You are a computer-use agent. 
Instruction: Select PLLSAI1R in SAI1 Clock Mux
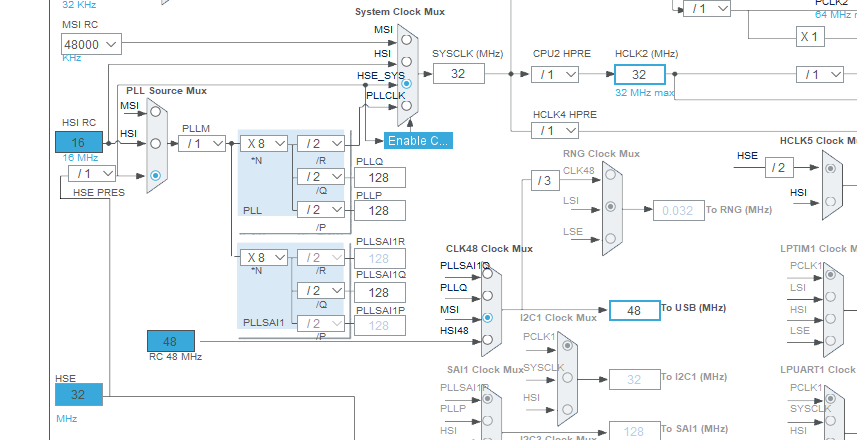click(488, 398)
